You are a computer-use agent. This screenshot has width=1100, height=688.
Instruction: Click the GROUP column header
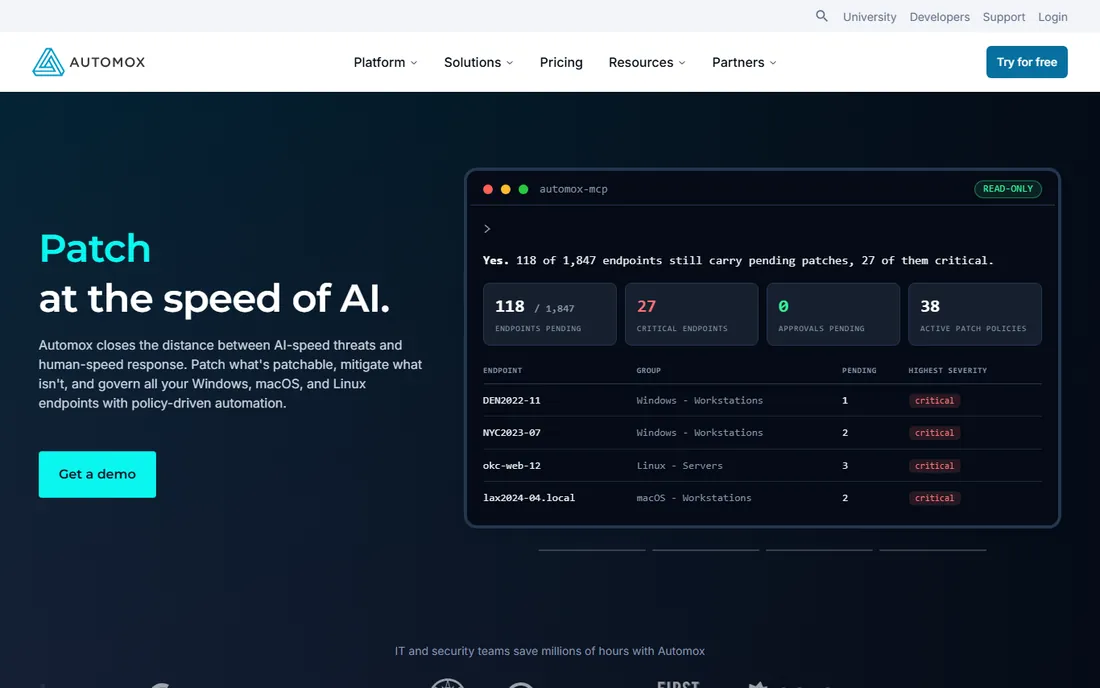pos(648,370)
